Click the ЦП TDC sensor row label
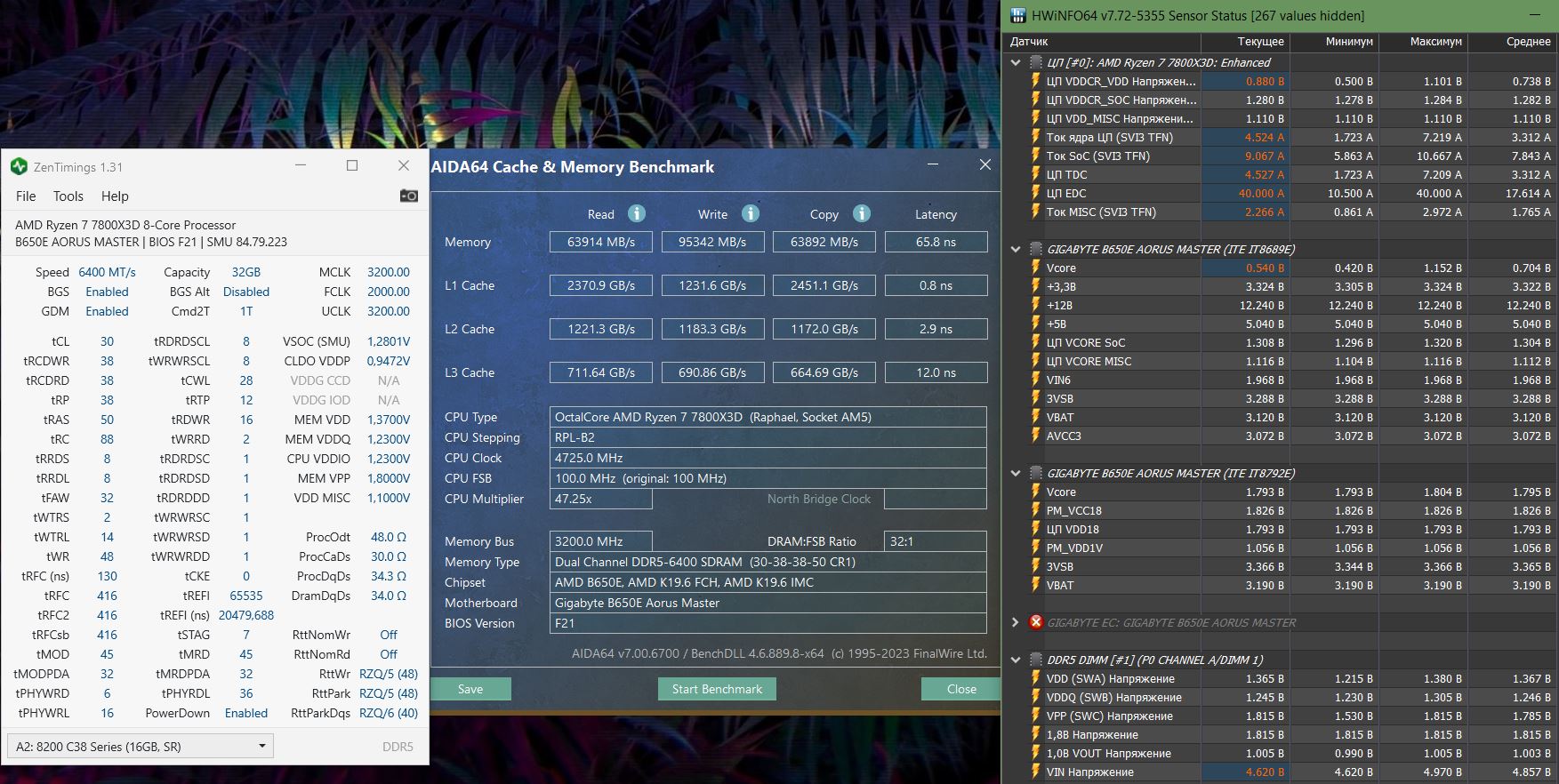The height and width of the screenshot is (784, 1559). (1066, 174)
